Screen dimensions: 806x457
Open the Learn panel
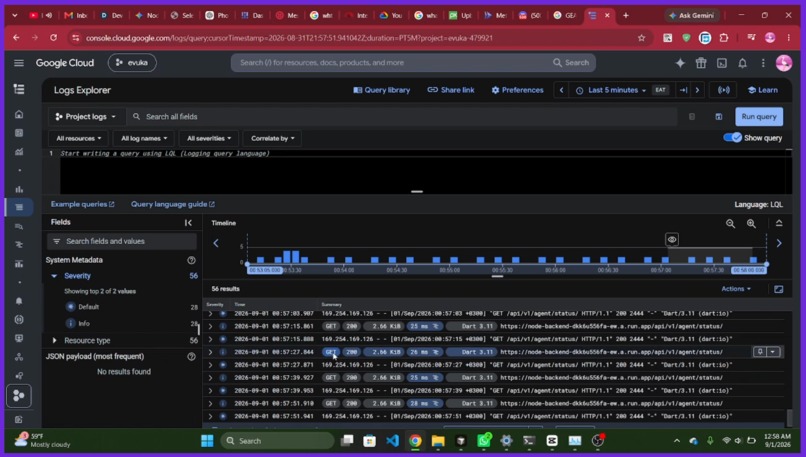[762, 90]
